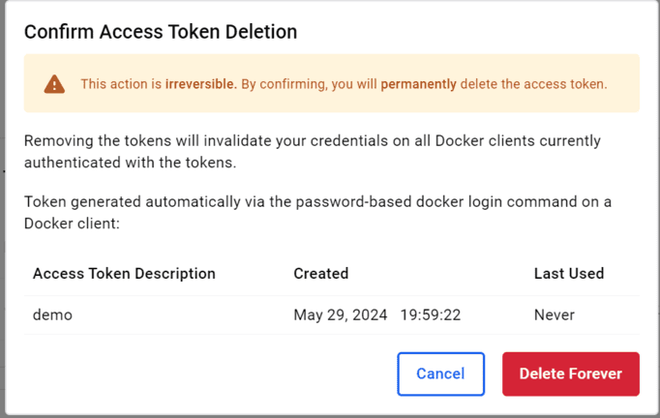
Task: Click the Last Used column header
Action: tap(568, 273)
